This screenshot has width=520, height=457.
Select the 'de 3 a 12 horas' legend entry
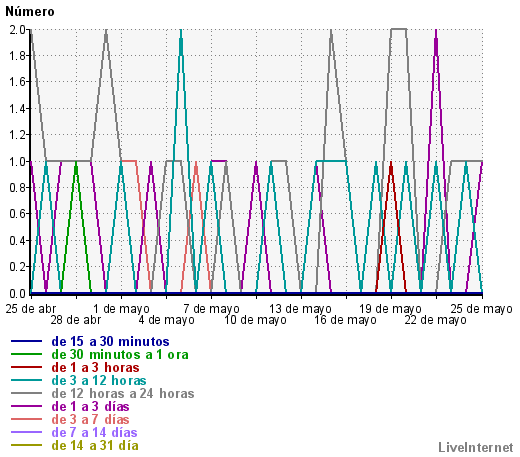99,381
